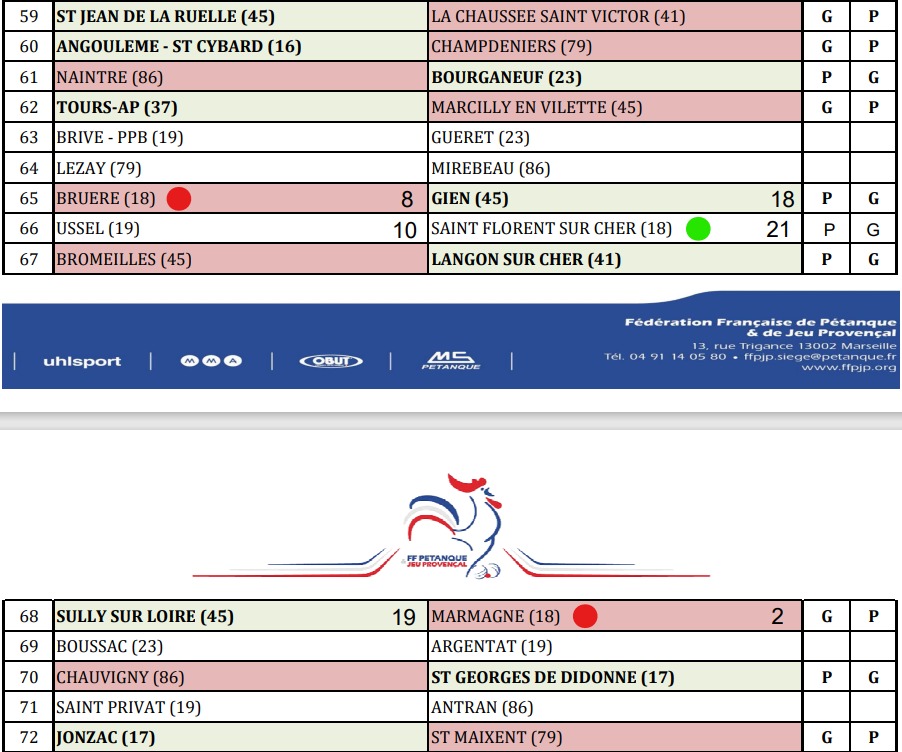Image resolution: width=902 pixels, height=752 pixels.
Task: Click the telephone and email contact line
Action: point(750,356)
